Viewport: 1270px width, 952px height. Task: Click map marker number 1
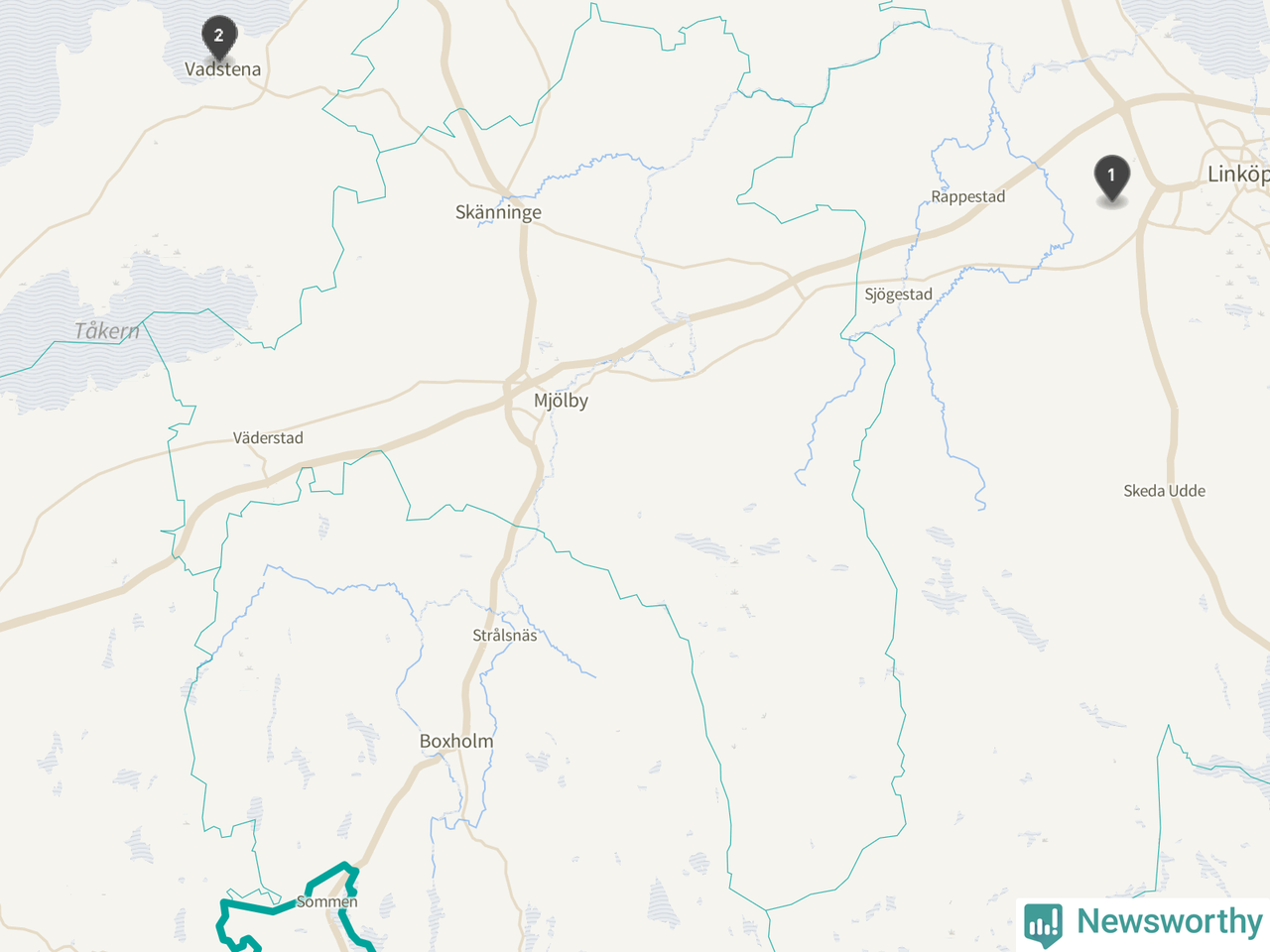[1111, 178]
